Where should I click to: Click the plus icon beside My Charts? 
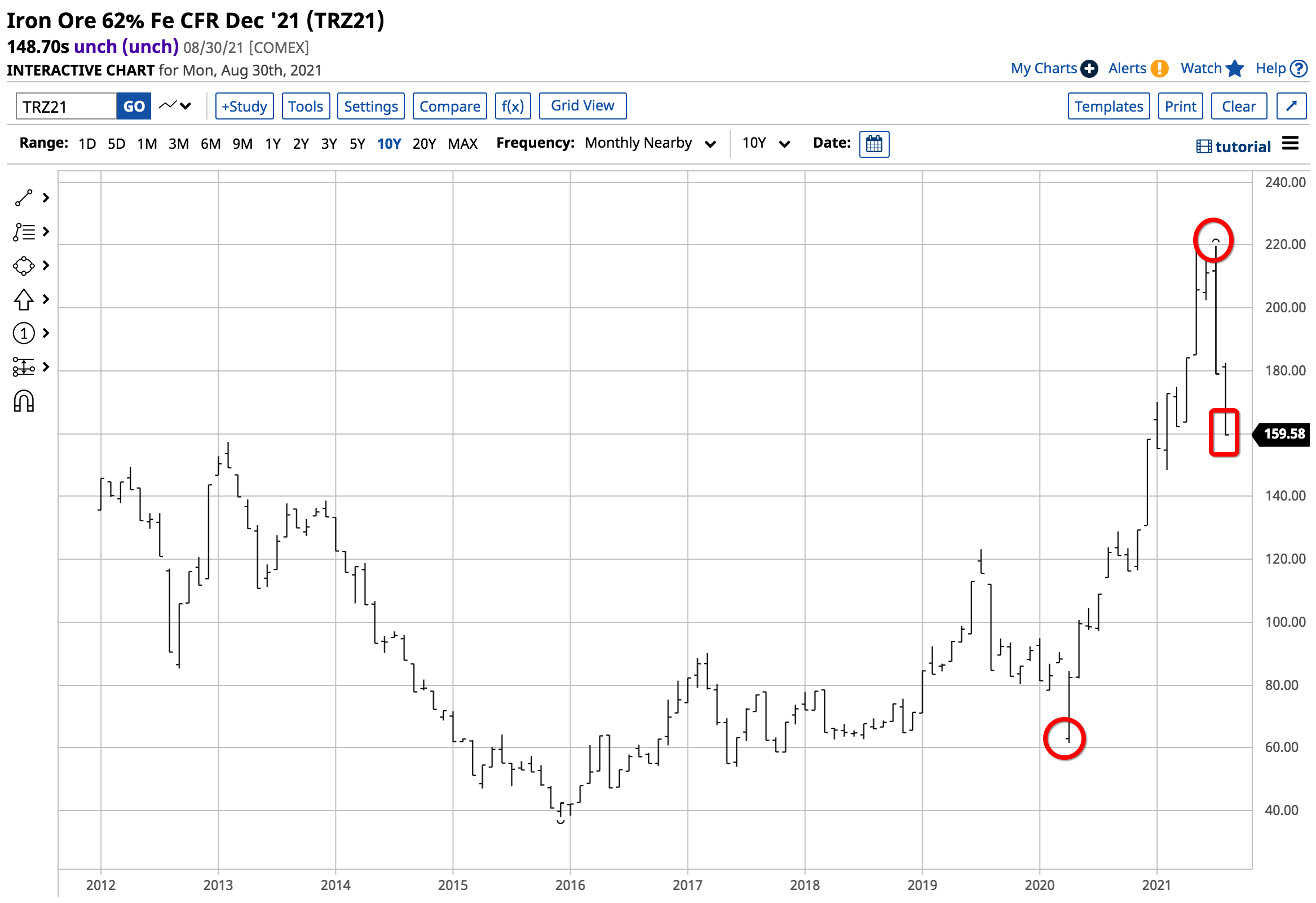(1089, 69)
